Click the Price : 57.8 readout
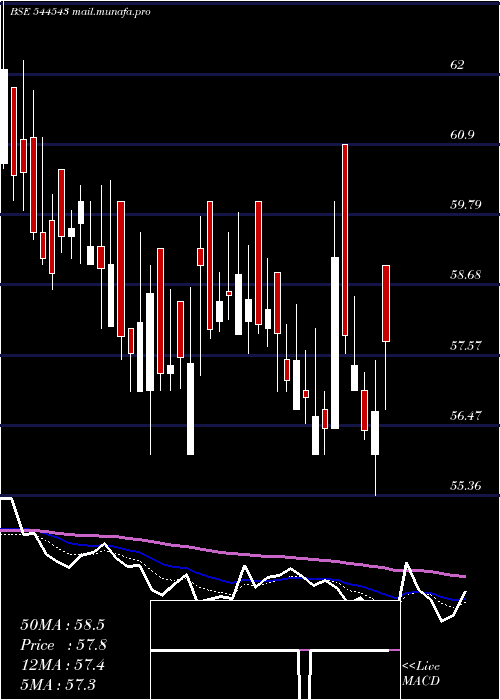Screen dimensions: 500x700 click(x=63, y=645)
